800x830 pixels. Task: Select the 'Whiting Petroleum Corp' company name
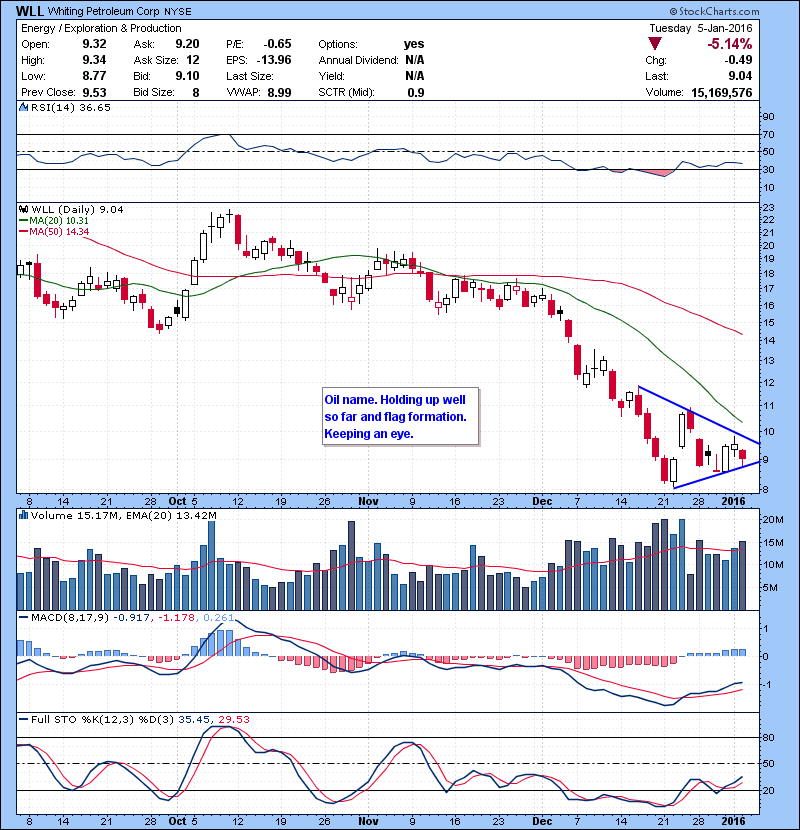point(103,11)
